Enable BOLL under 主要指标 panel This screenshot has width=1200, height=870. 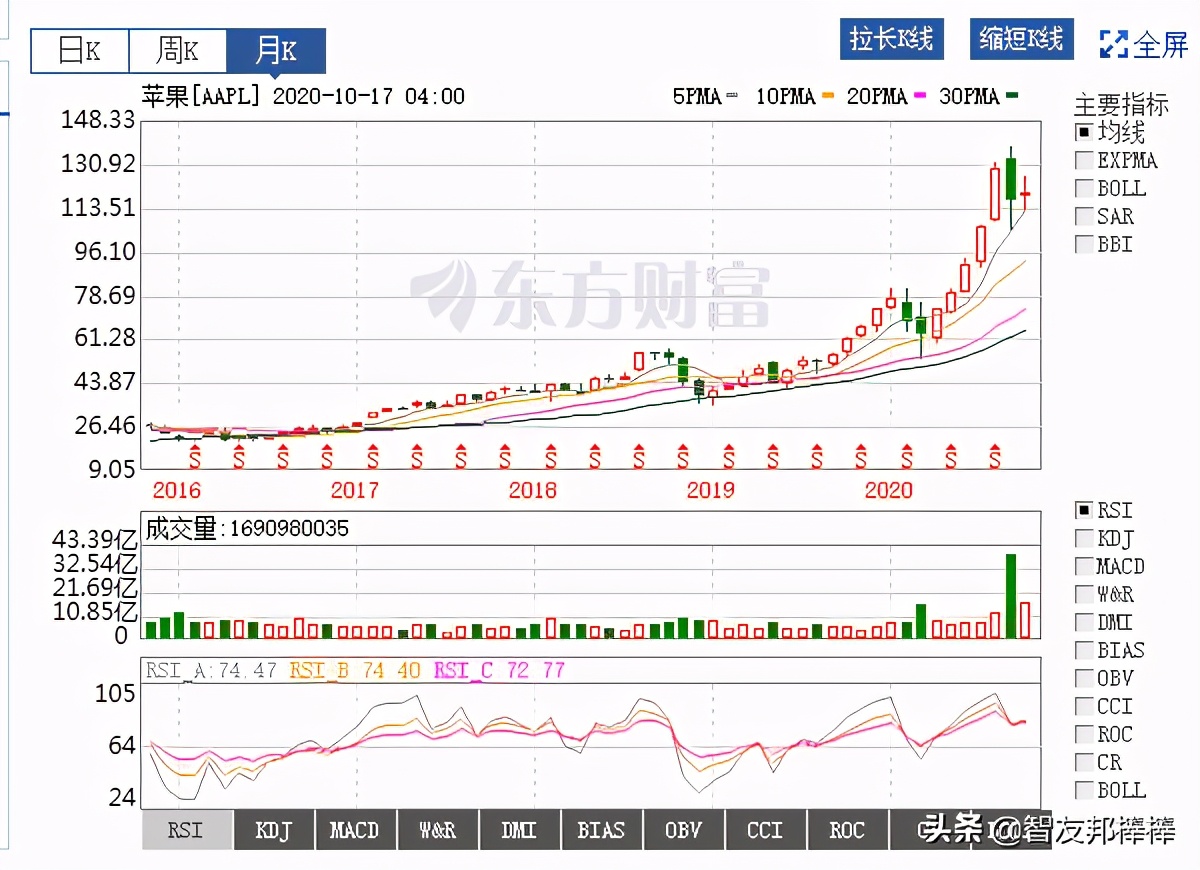click(1084, 188)
